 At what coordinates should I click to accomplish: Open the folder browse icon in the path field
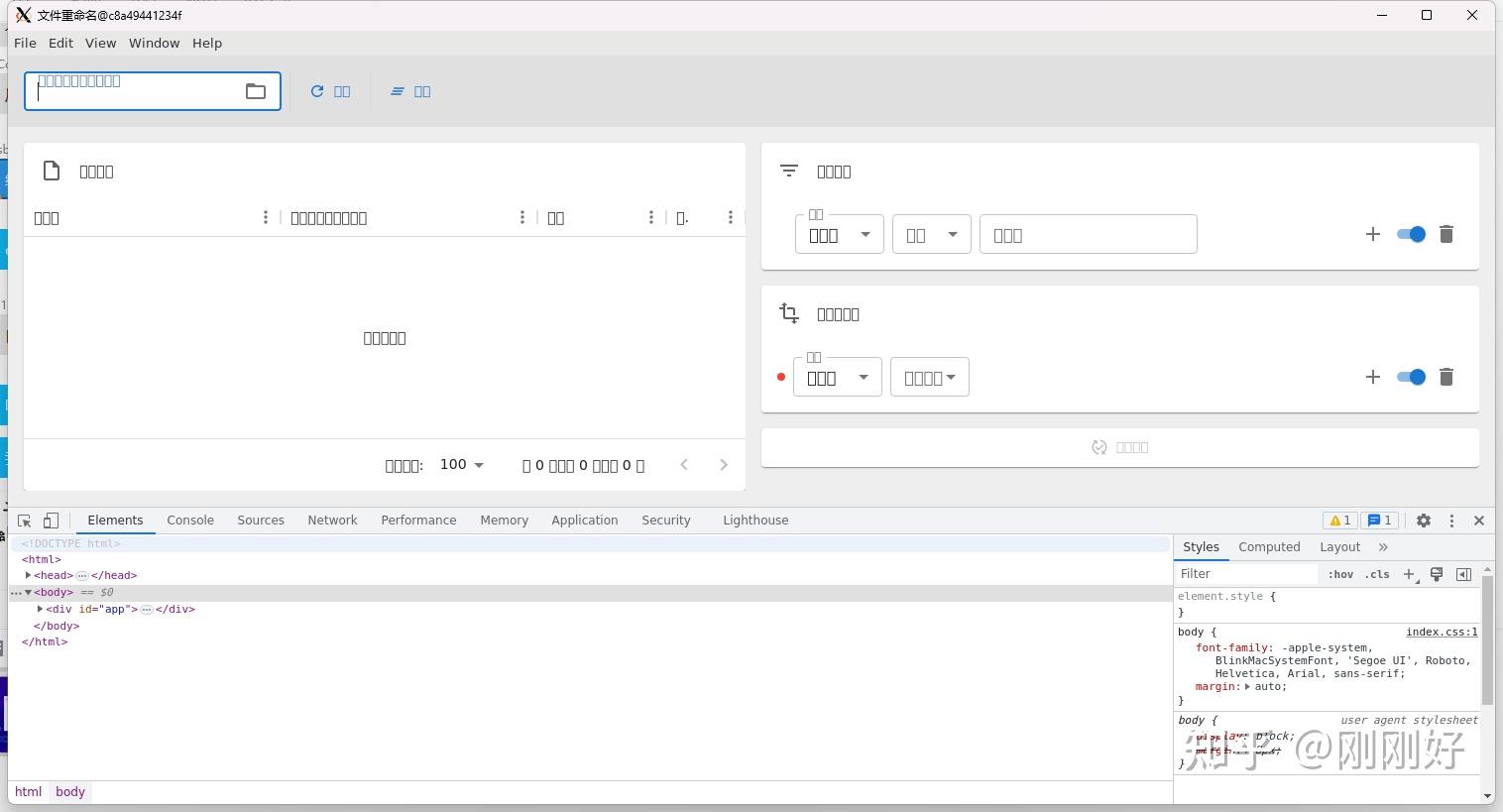pos(256,90)
